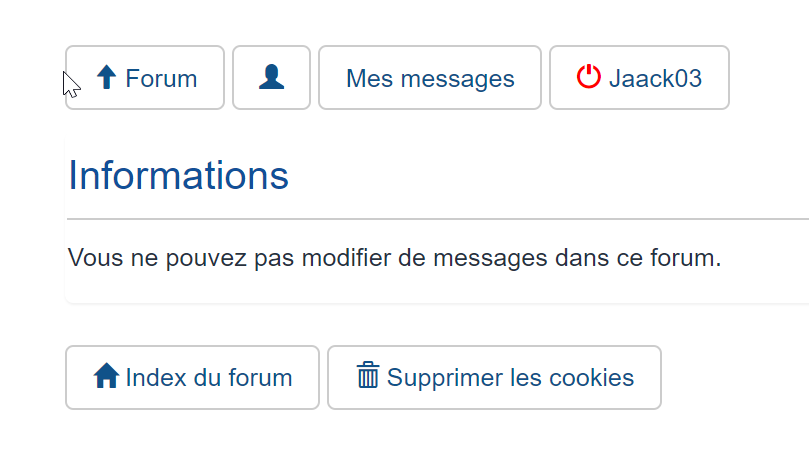Click the letter 'I' of Informations title

(x=73, y=176)
